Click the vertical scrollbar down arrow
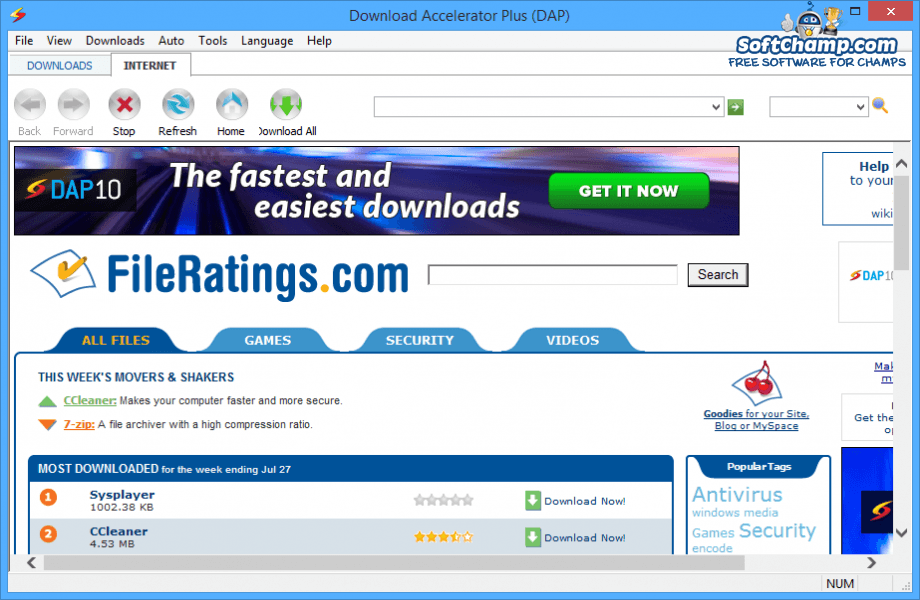The width and height of the screenshot is (920, 600). 902,533
